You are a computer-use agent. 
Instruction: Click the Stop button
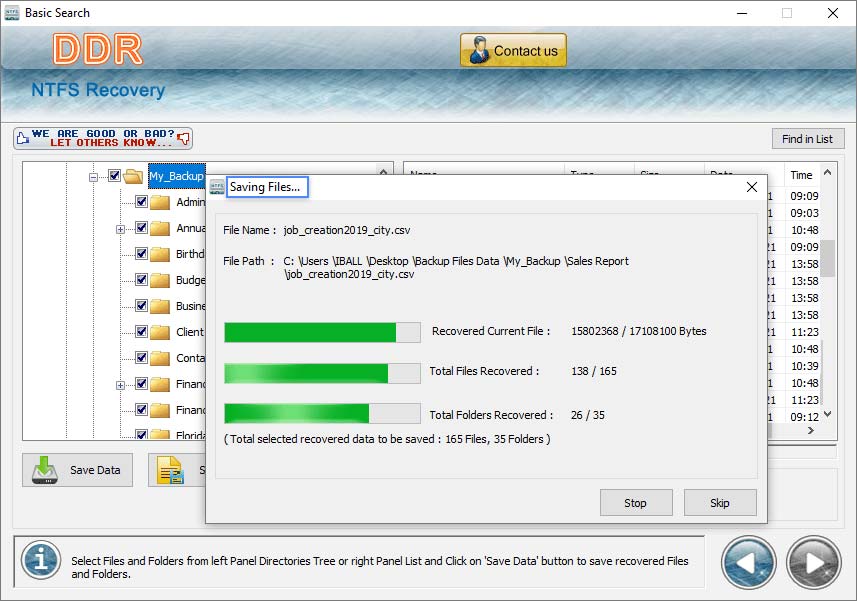point(636,503)
